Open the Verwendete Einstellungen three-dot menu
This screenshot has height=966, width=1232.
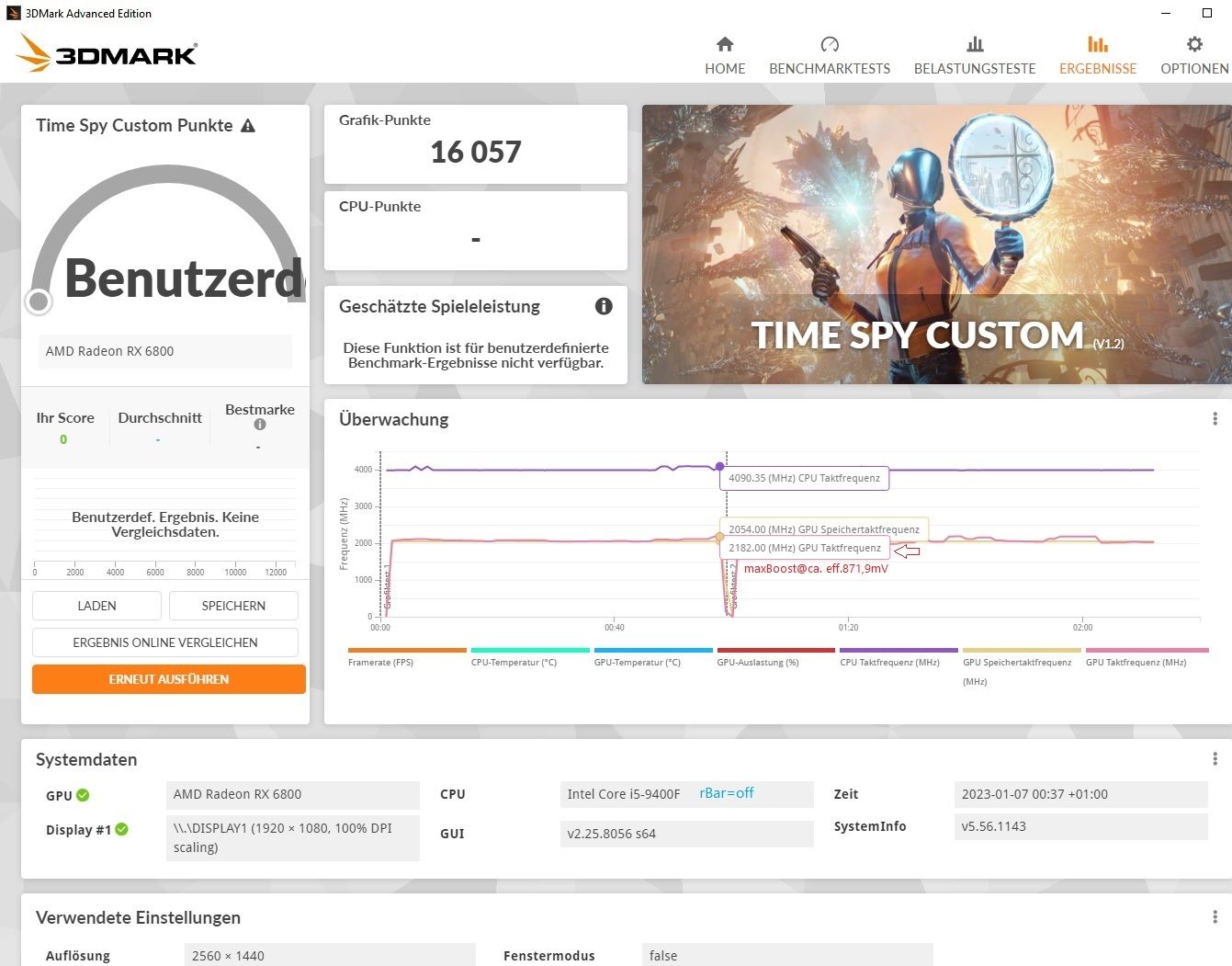(1215, 917)
